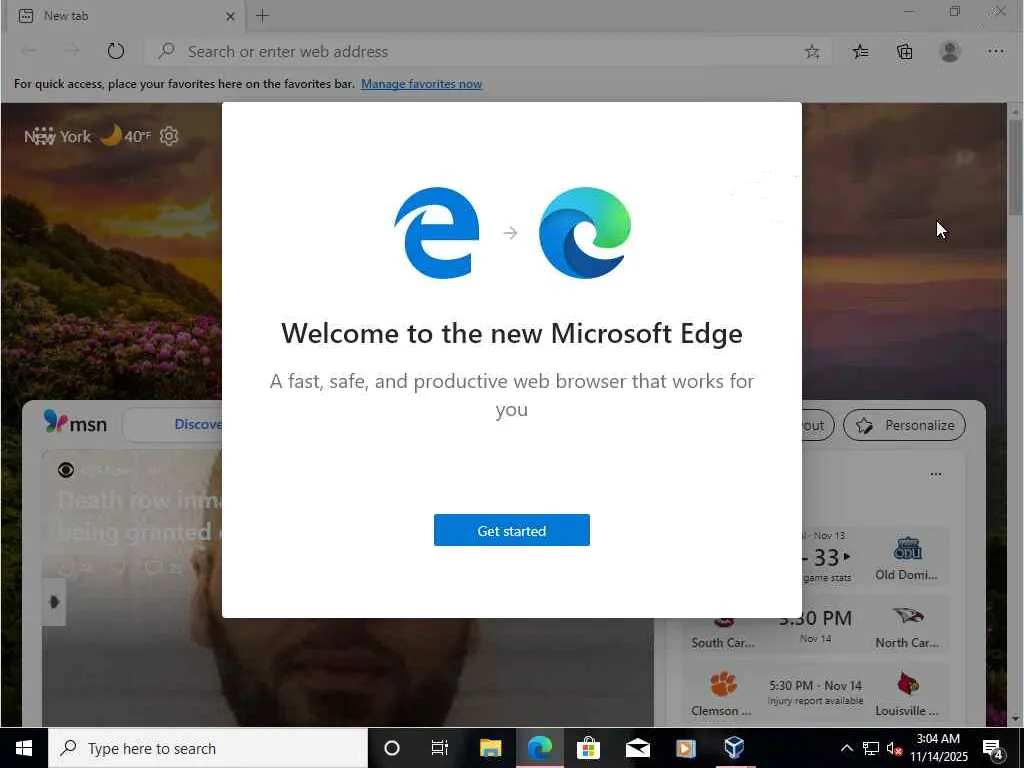Go back with the back arrow
This screenshot has width=1024, height=768.
click(x=29, y=51)
